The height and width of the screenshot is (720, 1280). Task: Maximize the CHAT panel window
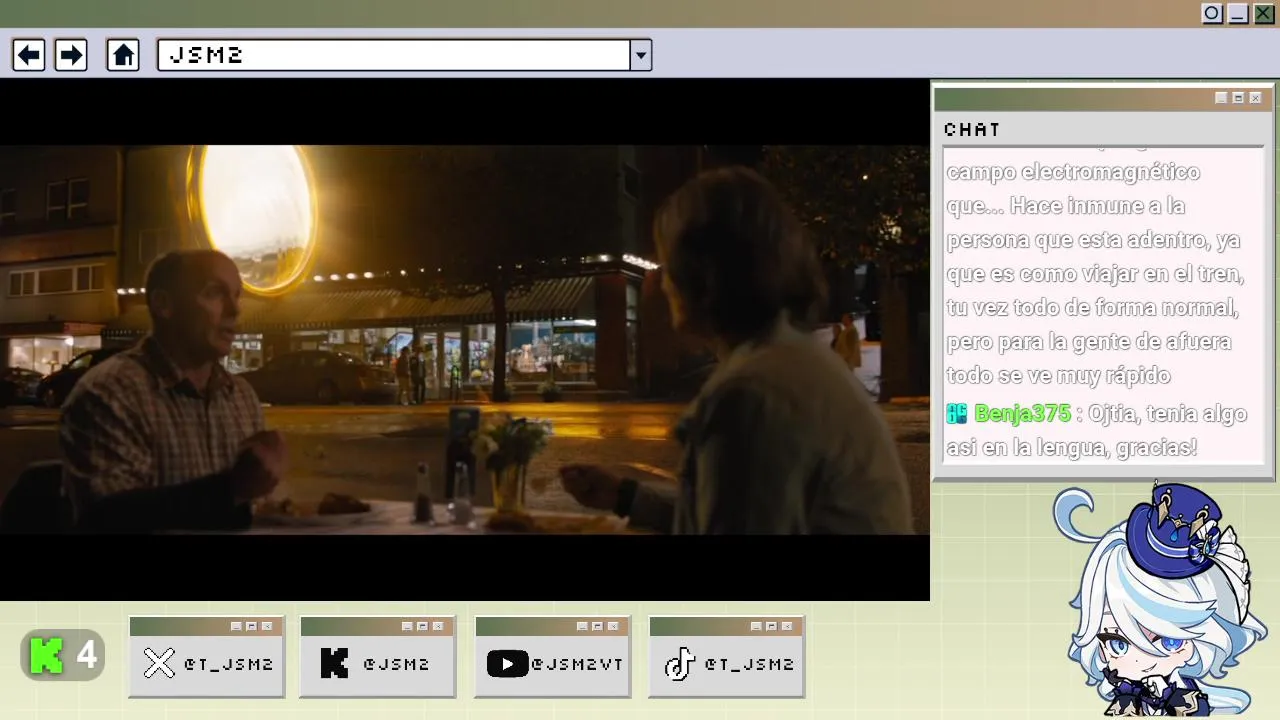coord(1238,98)
